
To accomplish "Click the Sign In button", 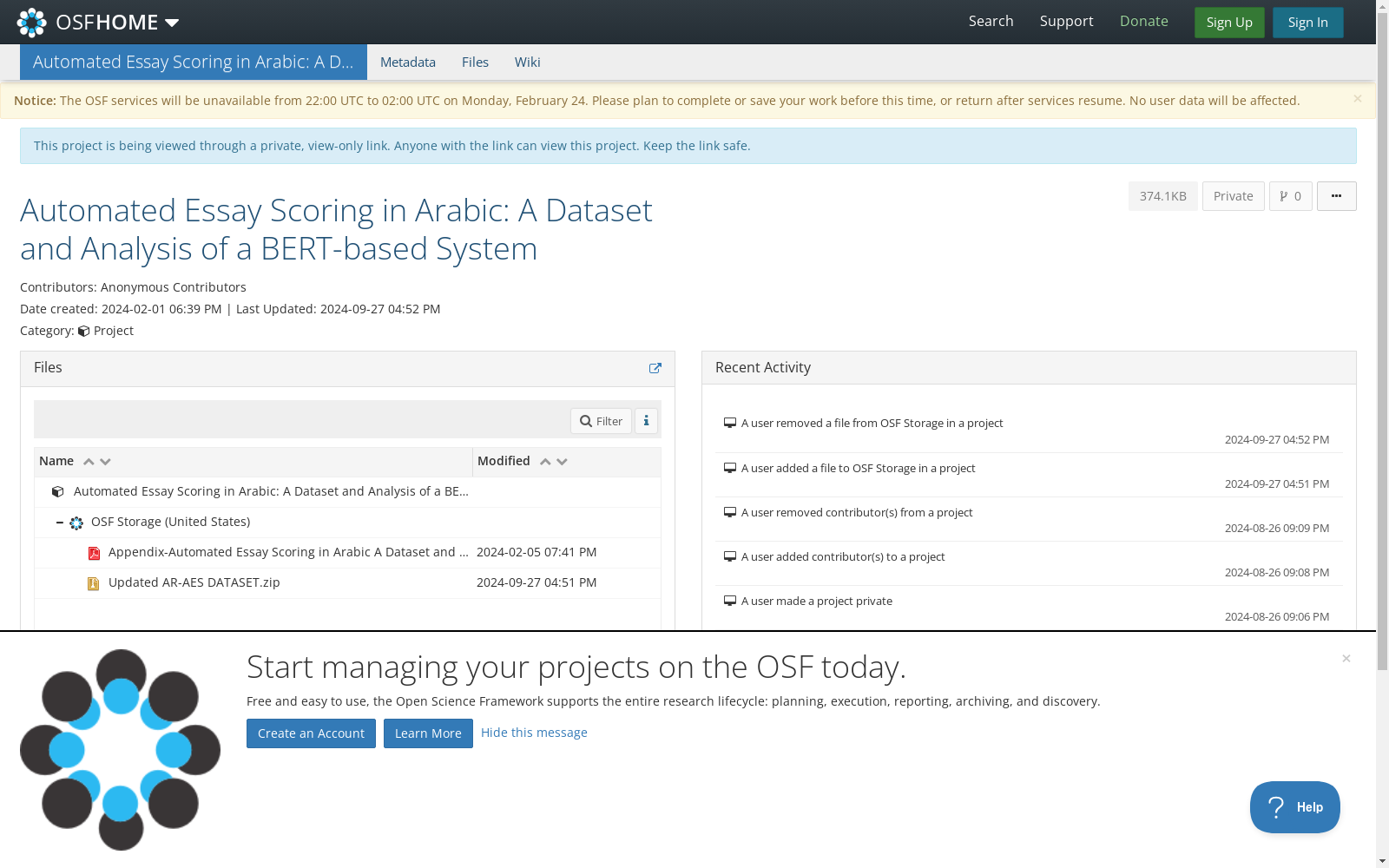I will click(x=1307, y=23).
